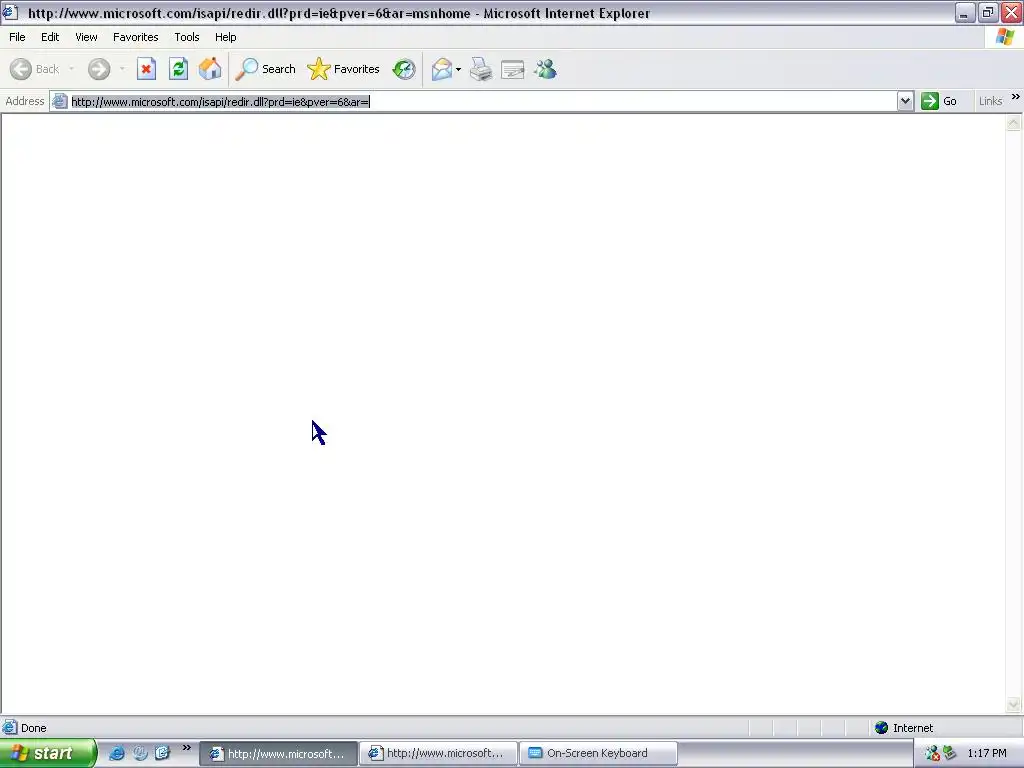
Task: Click the second Quick Launch icon
Action: tap(140, 753)
